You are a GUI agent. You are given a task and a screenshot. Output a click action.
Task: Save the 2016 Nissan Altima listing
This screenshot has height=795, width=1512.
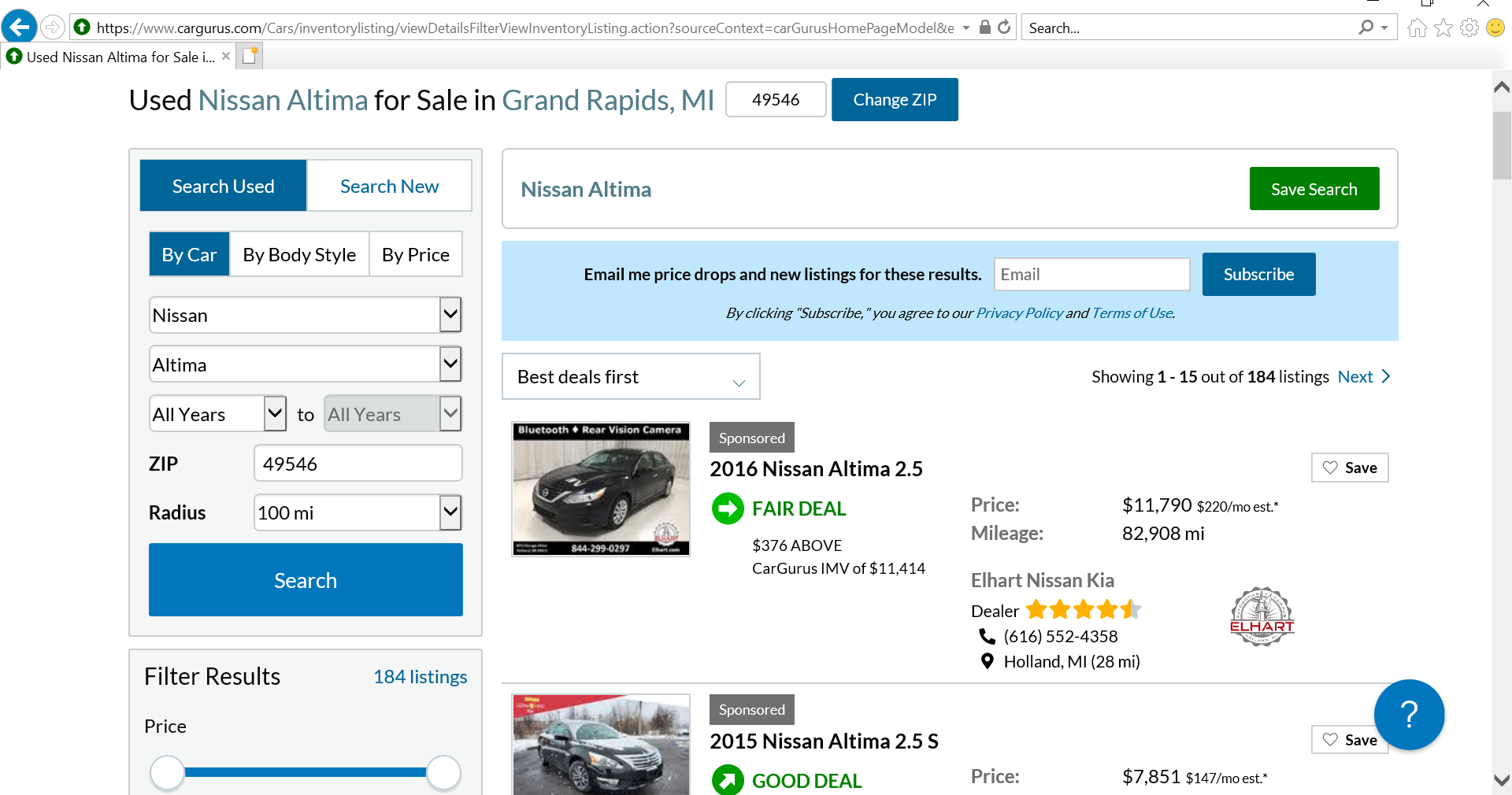[x=1349, y=468]
